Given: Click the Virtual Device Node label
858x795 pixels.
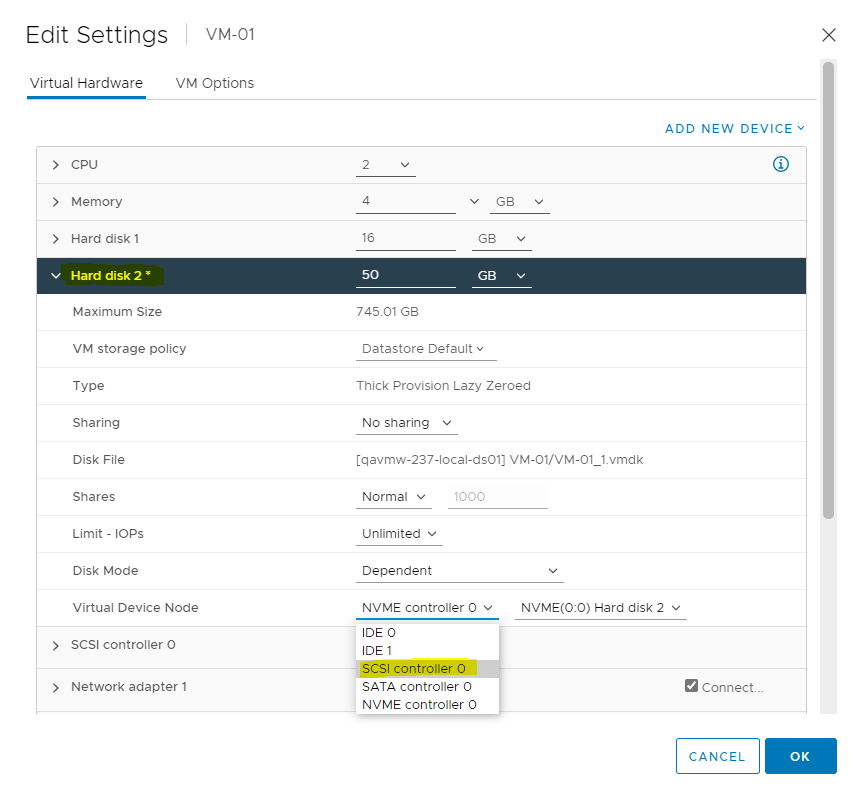Looking at the screenshot, I should click(x=135, y=608).
